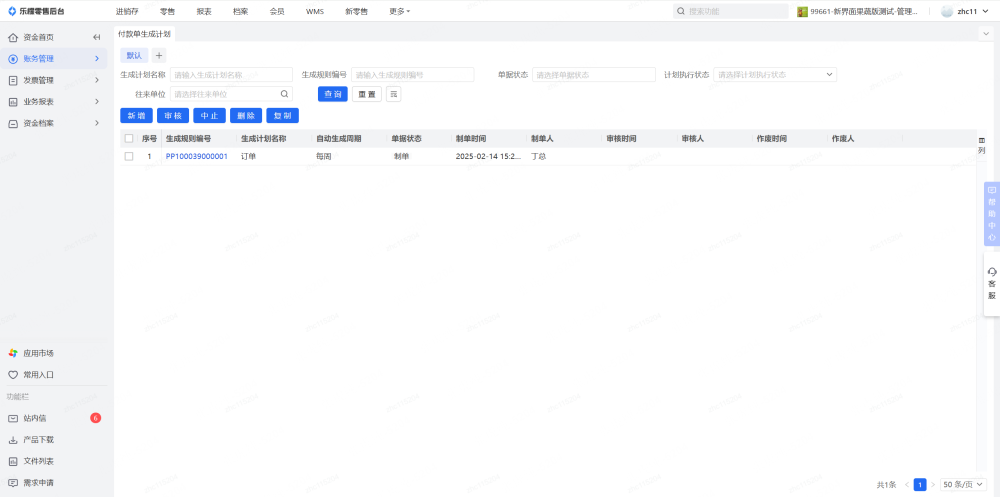Tick the select-all checkbox in table header
The height and width of the screenshot is (497, 1000).
point(128,139)
